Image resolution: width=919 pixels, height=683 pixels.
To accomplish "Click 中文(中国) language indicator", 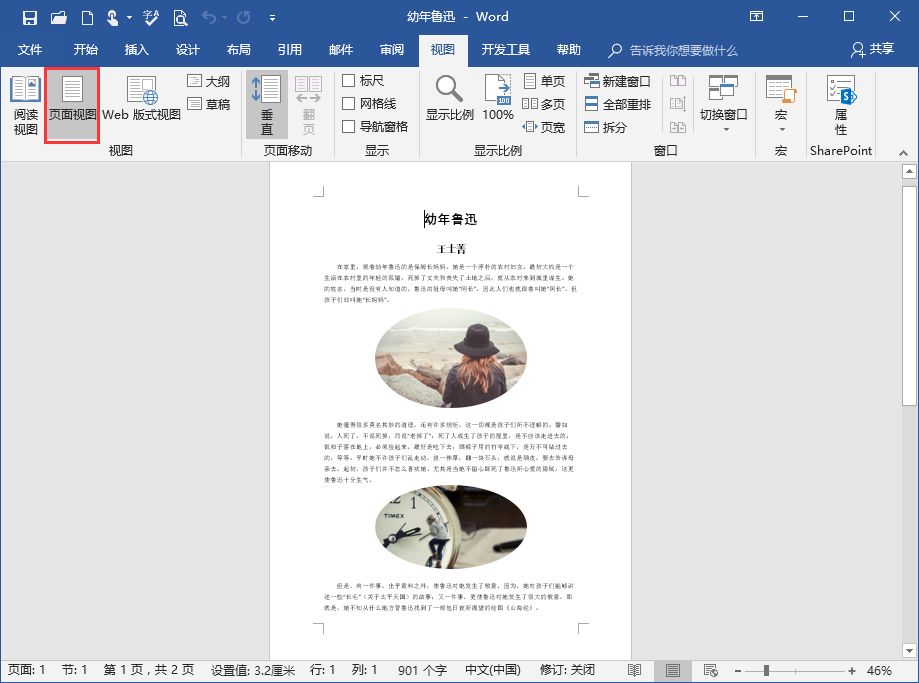I will pyautogui.click(x=492, y=670).
